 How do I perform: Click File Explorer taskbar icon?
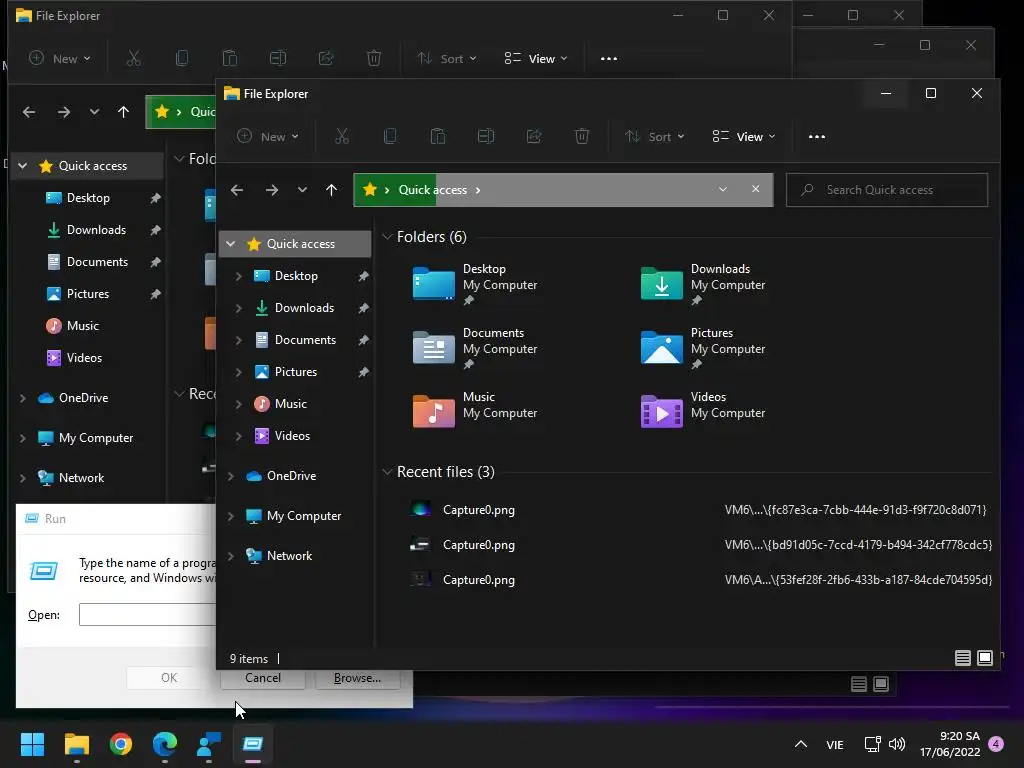(x=76, y=744)
